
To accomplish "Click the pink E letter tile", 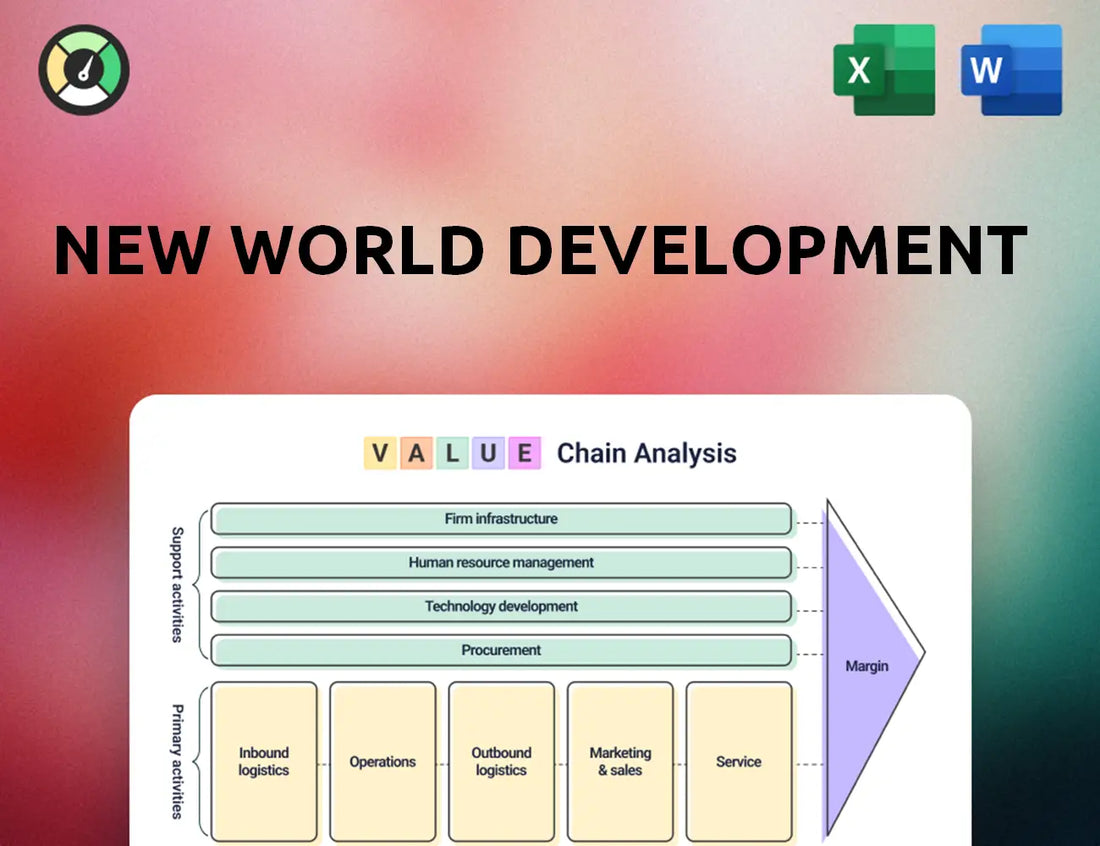I will click(x=525, y=453).
